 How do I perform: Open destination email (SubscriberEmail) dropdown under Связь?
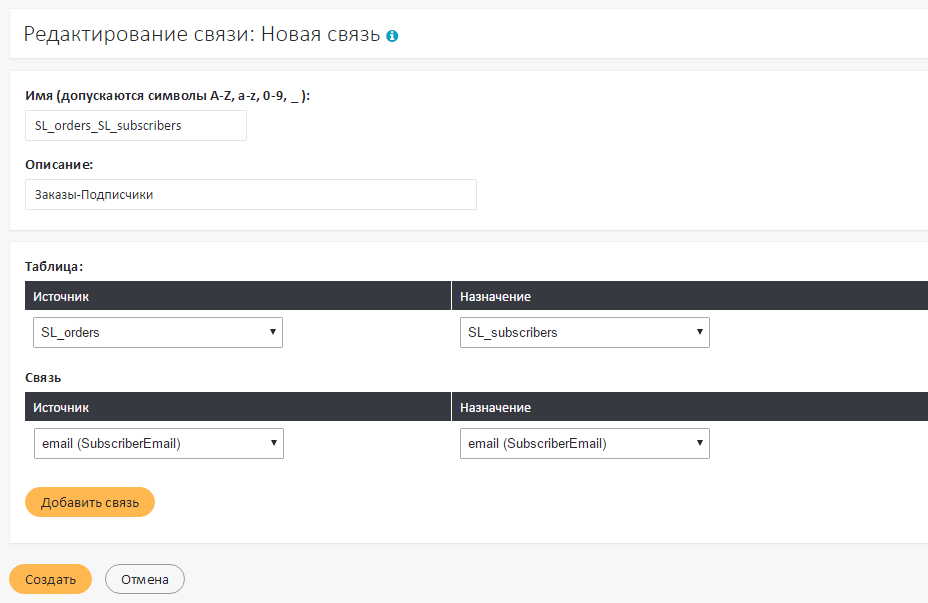584,444
